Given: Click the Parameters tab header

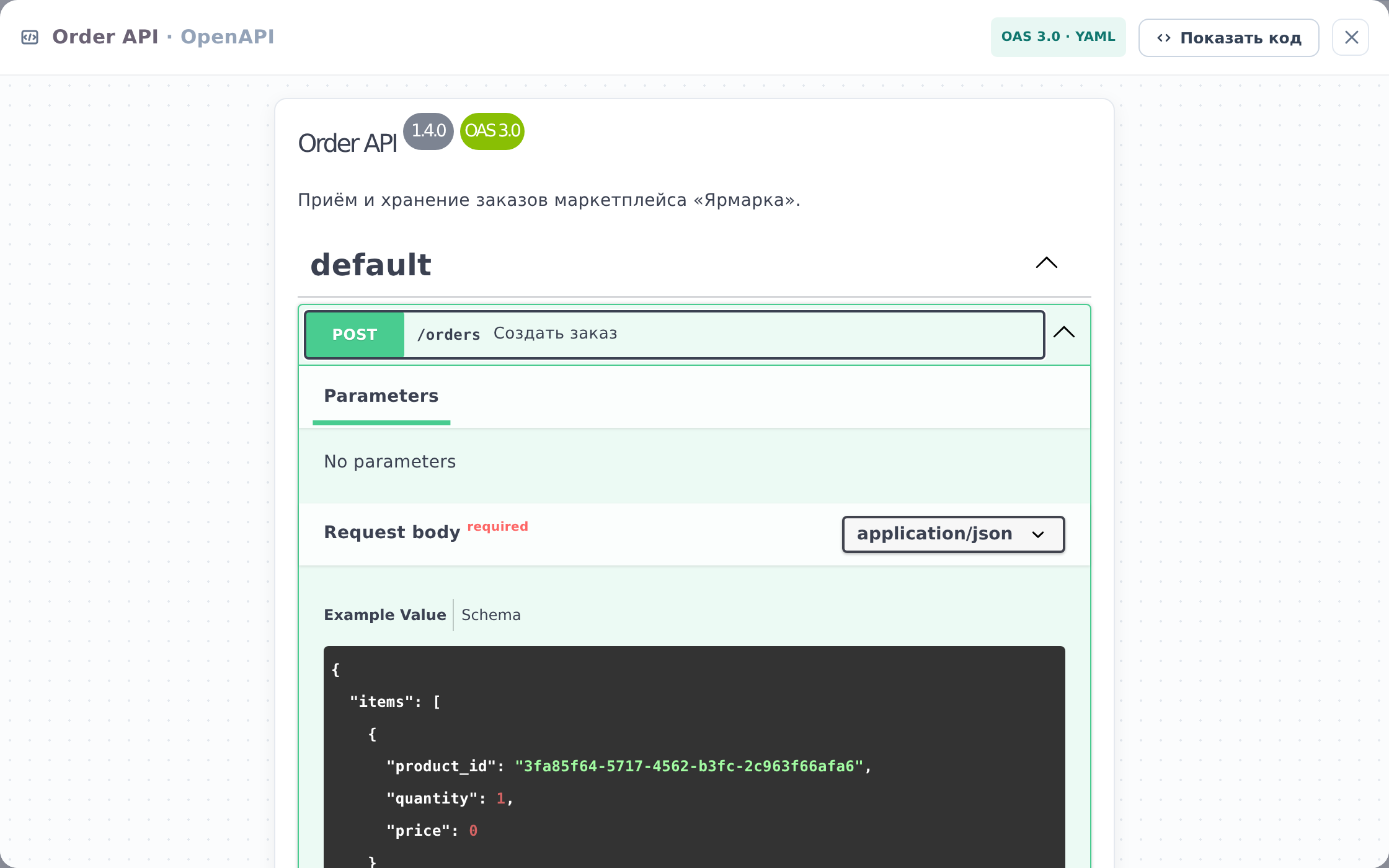Looking at the screenshot, I should (381, 396).
